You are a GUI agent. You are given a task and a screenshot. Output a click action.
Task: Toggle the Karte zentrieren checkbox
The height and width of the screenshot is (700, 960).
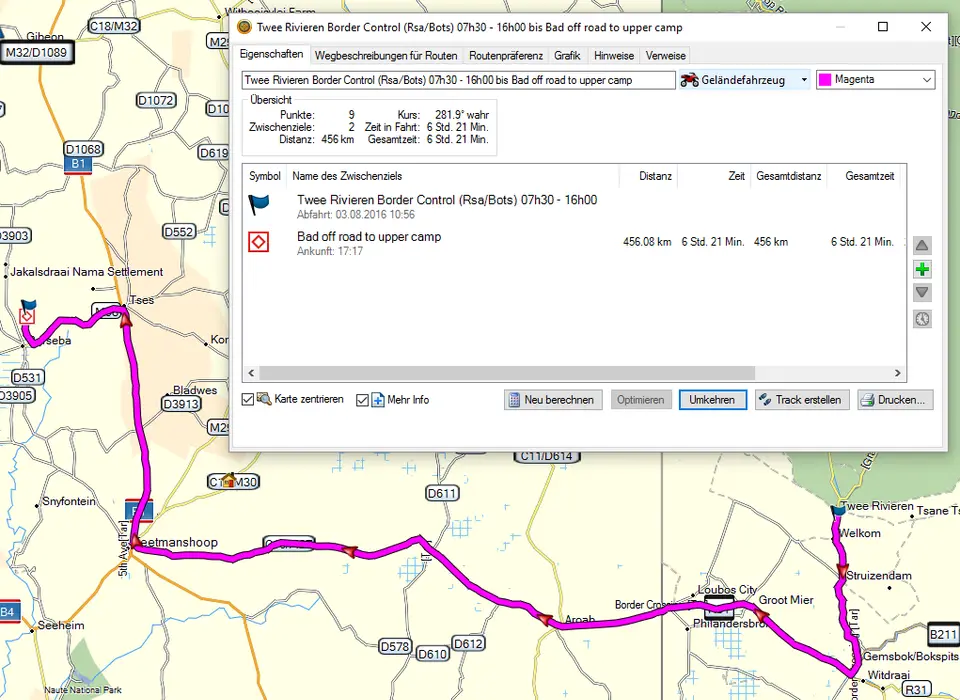tap(247, 400)
